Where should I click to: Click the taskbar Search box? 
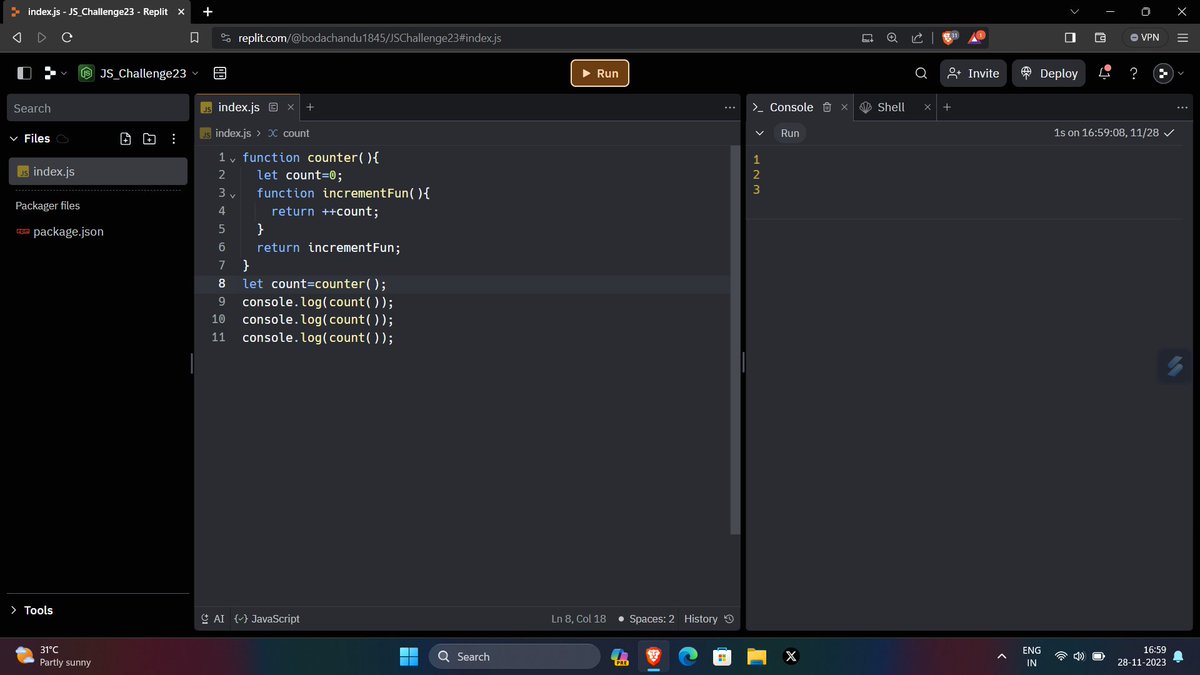[514, 656]
